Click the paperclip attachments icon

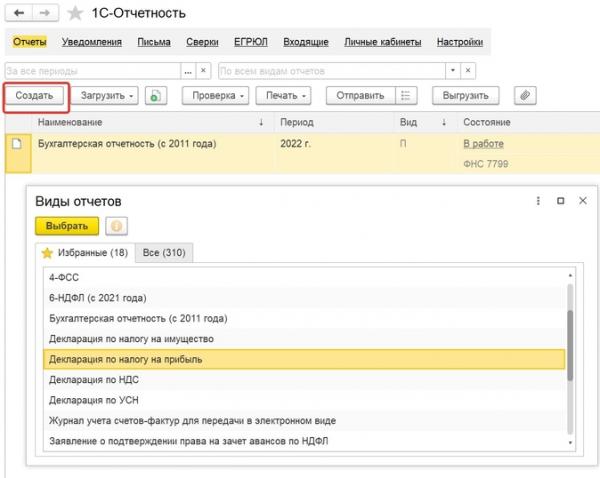tap(525, 96)
